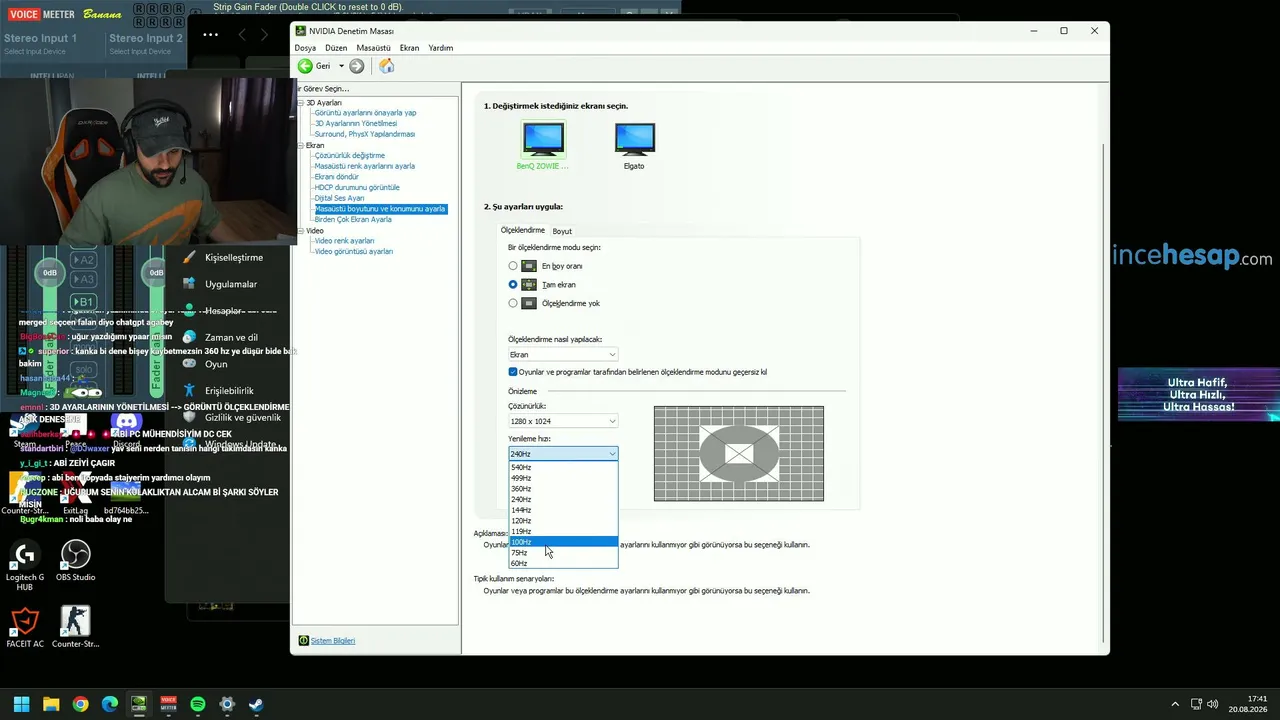Open Video görüntüsü ayarları page
The height and width of the screenshot is (720, 1280).
point(353,251)
